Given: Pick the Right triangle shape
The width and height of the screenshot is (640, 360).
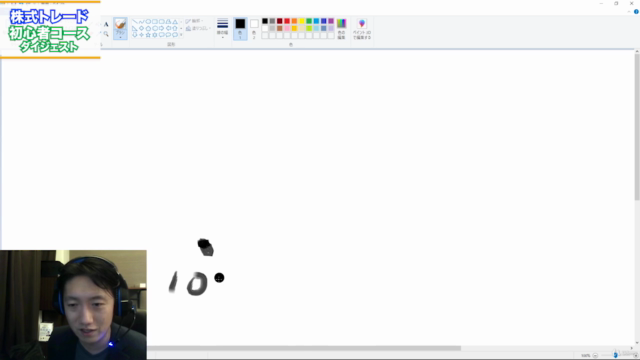Looking at the screenshot, I should (x=135, y=28).
